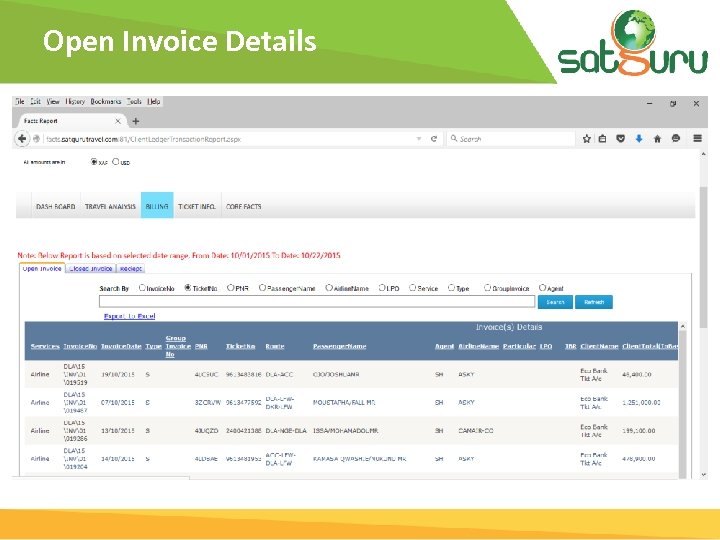The width and height of the screenshot is (720, 540).
Task: Click airline cell CAMAIR-CO
Action: (x=476, y=431)
